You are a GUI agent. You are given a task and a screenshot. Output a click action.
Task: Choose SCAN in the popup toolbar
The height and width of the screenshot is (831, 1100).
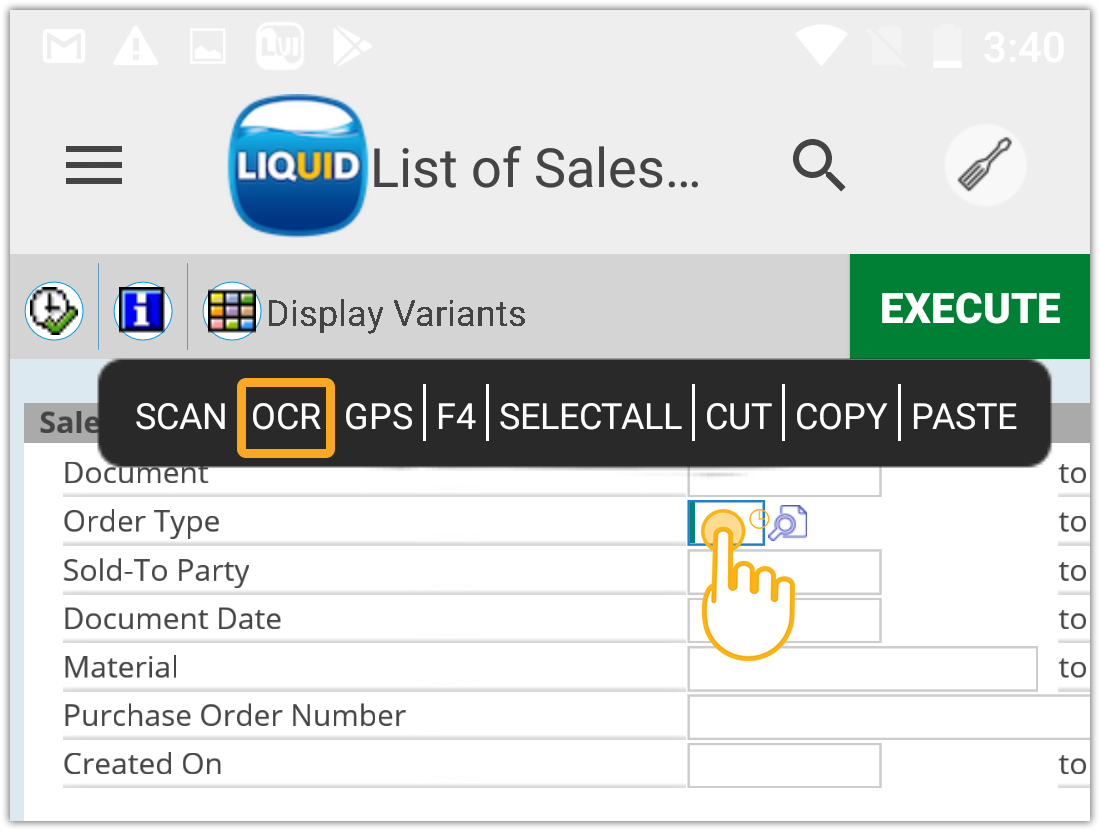(x=181, y=417)
